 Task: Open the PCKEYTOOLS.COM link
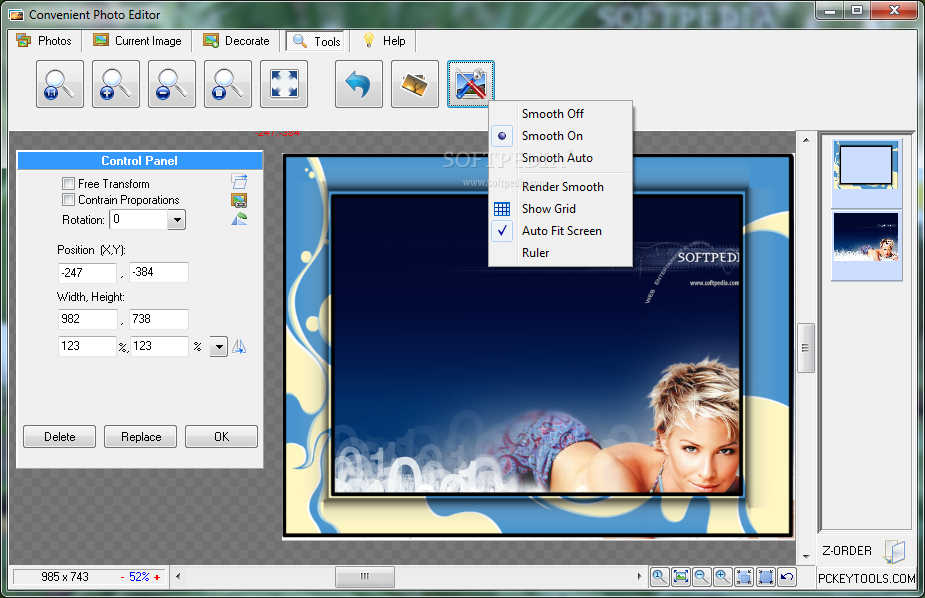[x=867, y=579]
